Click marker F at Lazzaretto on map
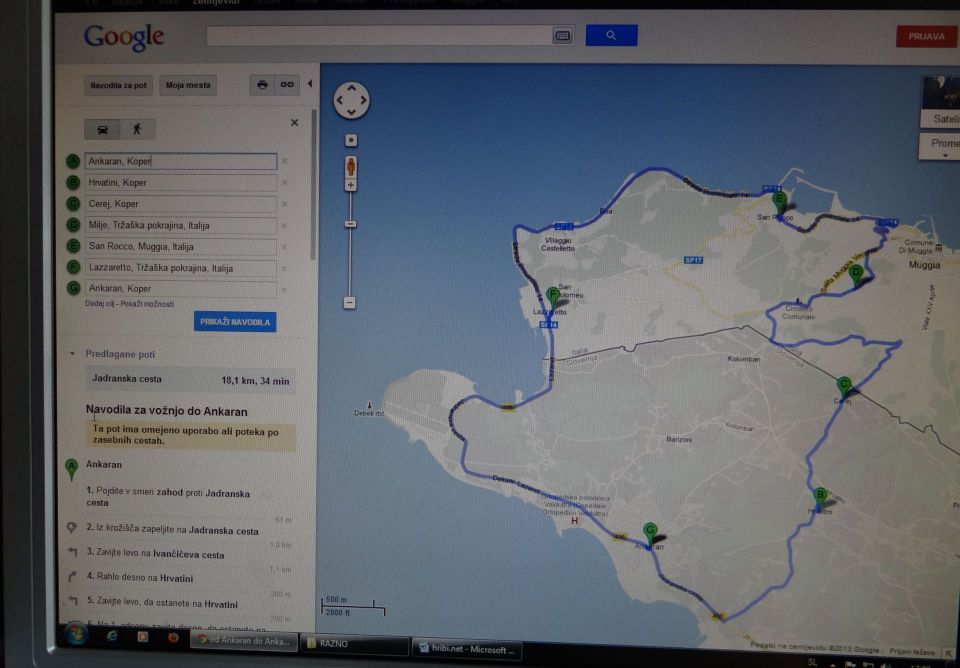The height and width of the screenshot is (668, 960). click(553, 298)
